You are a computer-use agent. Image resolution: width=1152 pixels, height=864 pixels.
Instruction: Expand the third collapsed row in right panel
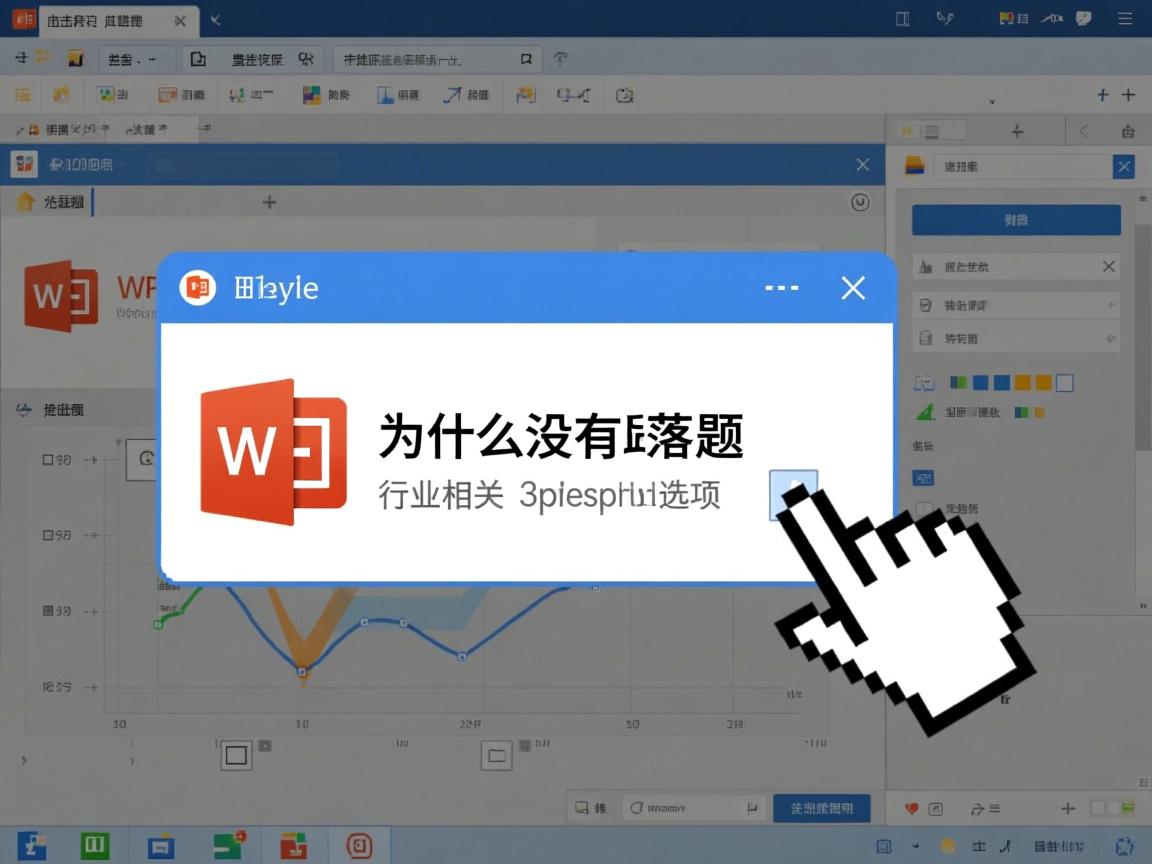pos(1016,338)
